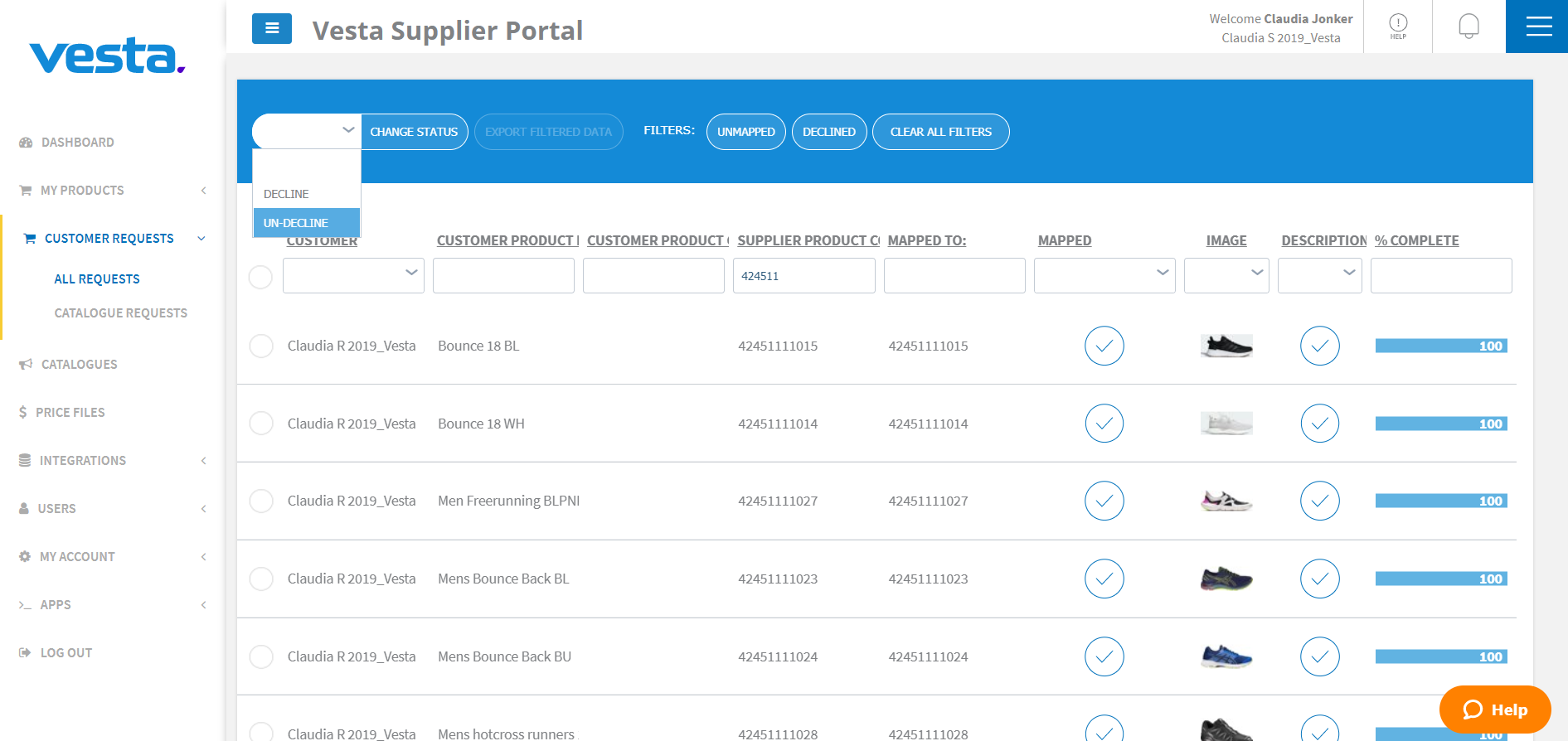Click the Mapped To filter input
Screen dimensions: 1568x741
(x=954, y=275)
